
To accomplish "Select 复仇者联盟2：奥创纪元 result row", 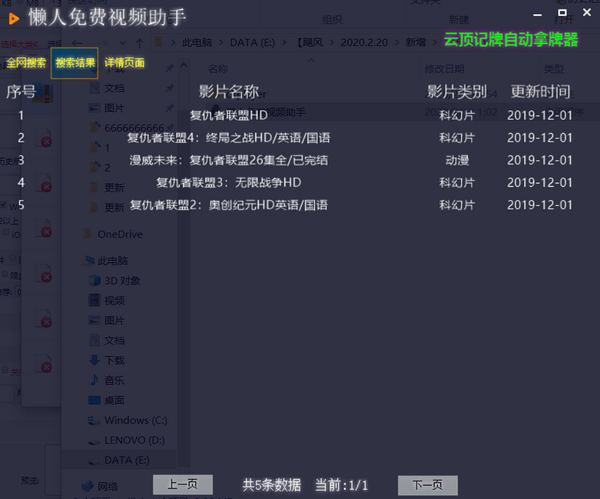I will point(229,205).
